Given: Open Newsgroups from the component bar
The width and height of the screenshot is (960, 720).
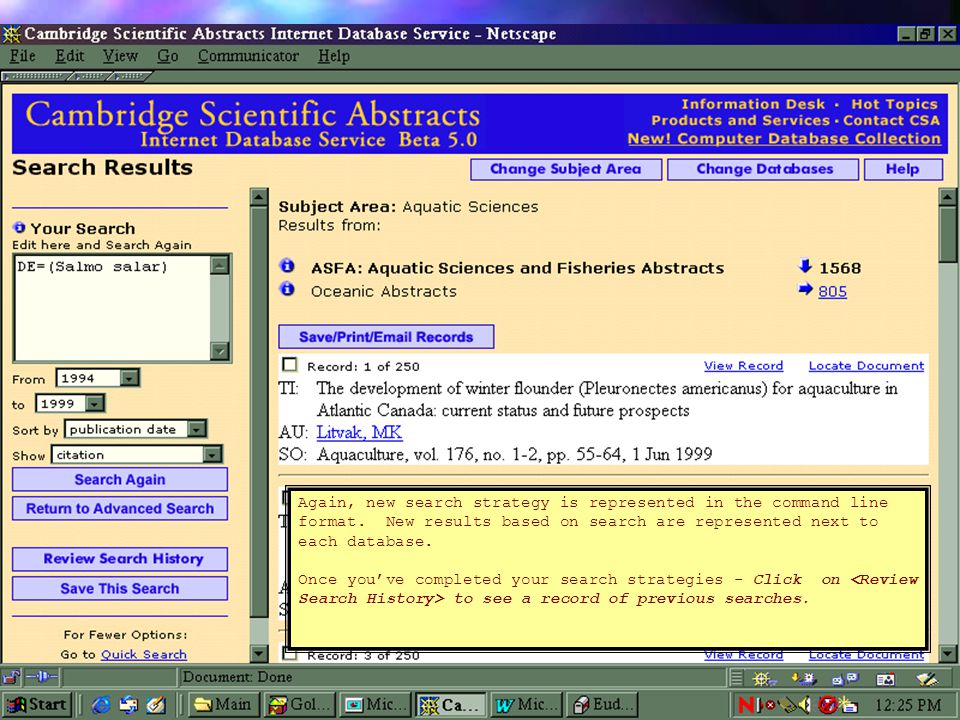Looking at the screenshot, I should (846, 679).
